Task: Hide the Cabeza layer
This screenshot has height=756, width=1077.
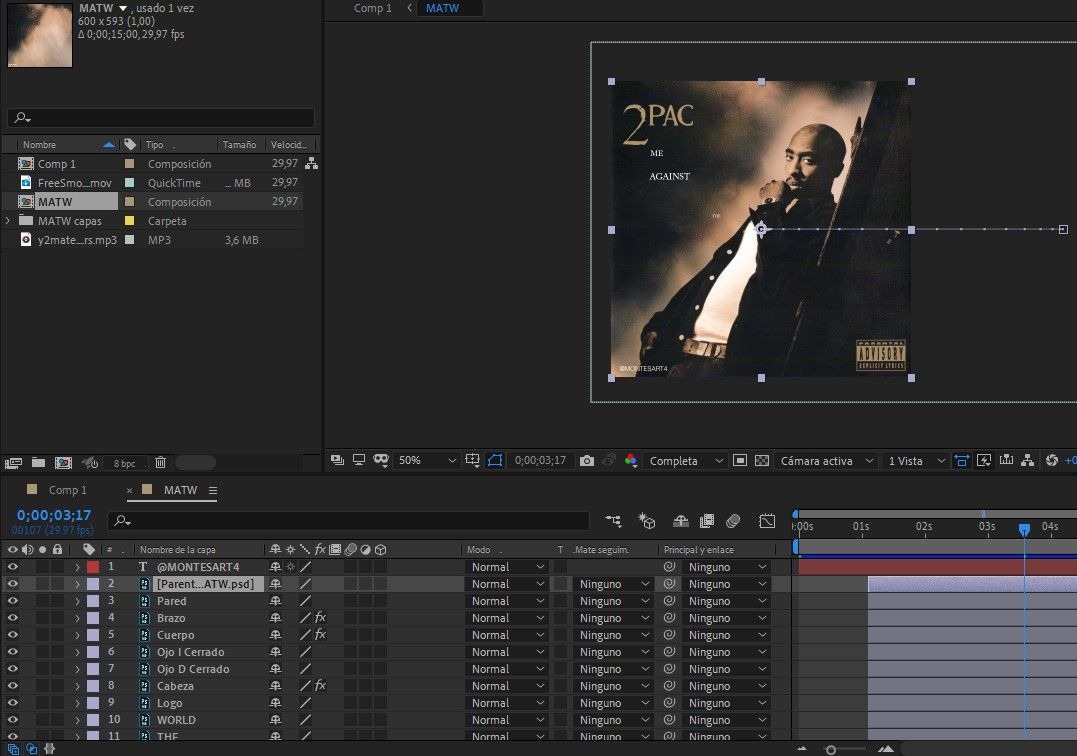Action: pyautogui.click(x=13, y=686)
